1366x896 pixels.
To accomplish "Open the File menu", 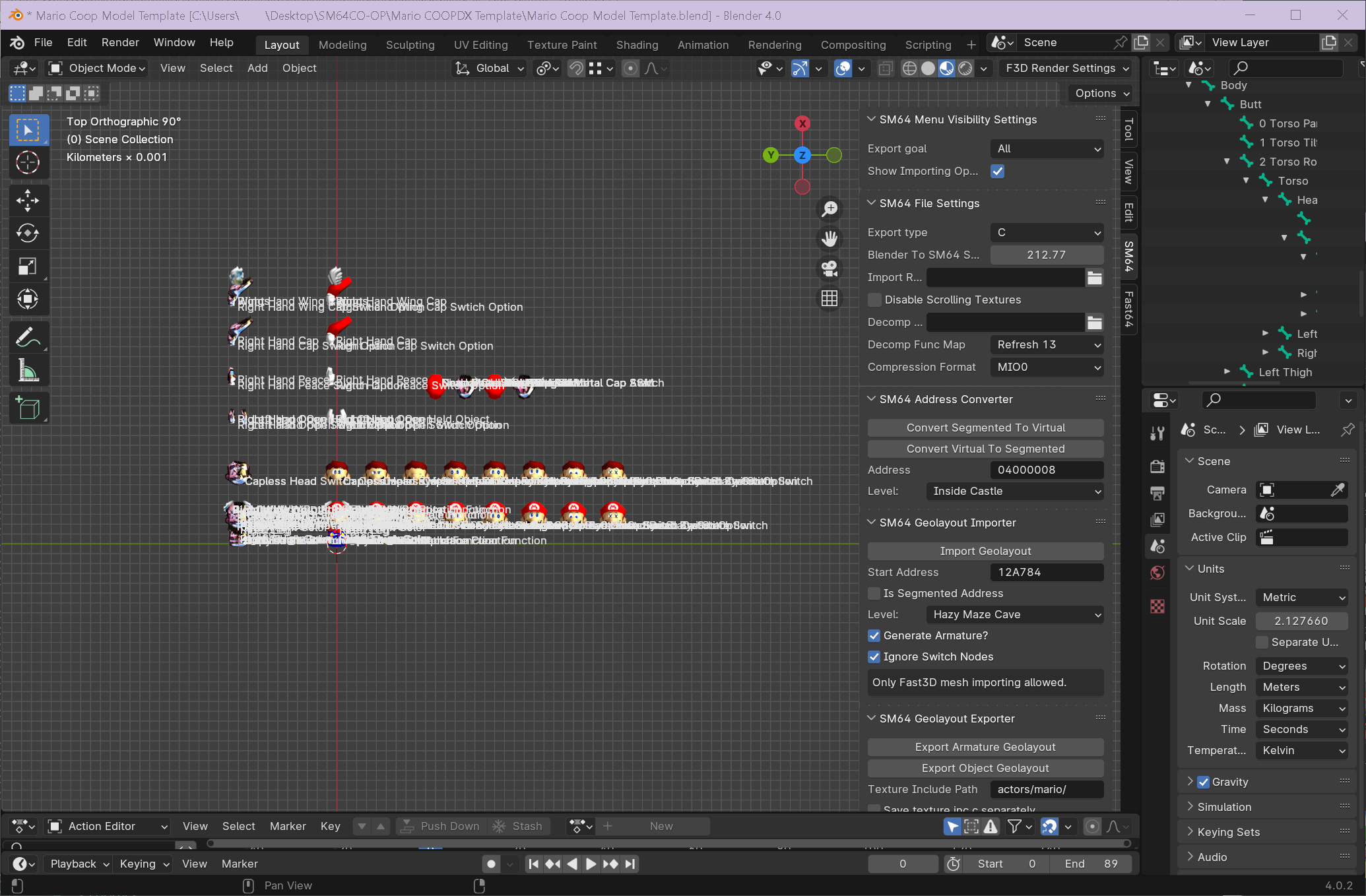I will [x=43, y=42].
